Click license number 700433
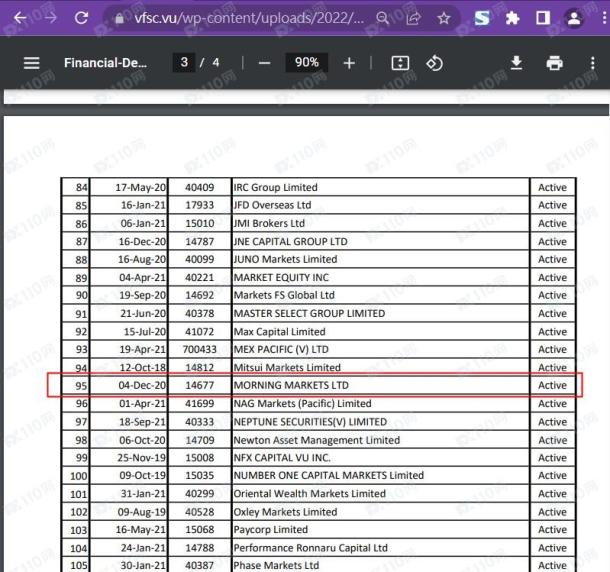The height and width of the screenshot is (572, 610). click(200, 349)
